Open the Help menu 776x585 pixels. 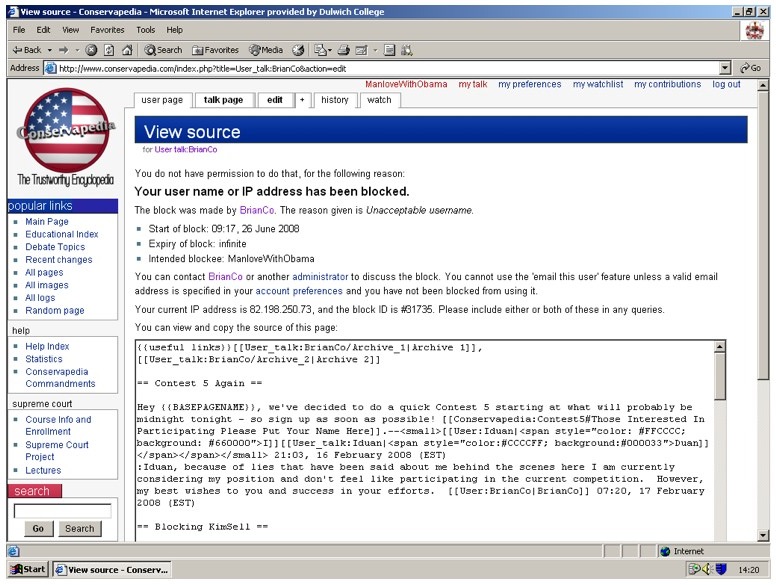(x=174, y=30)
